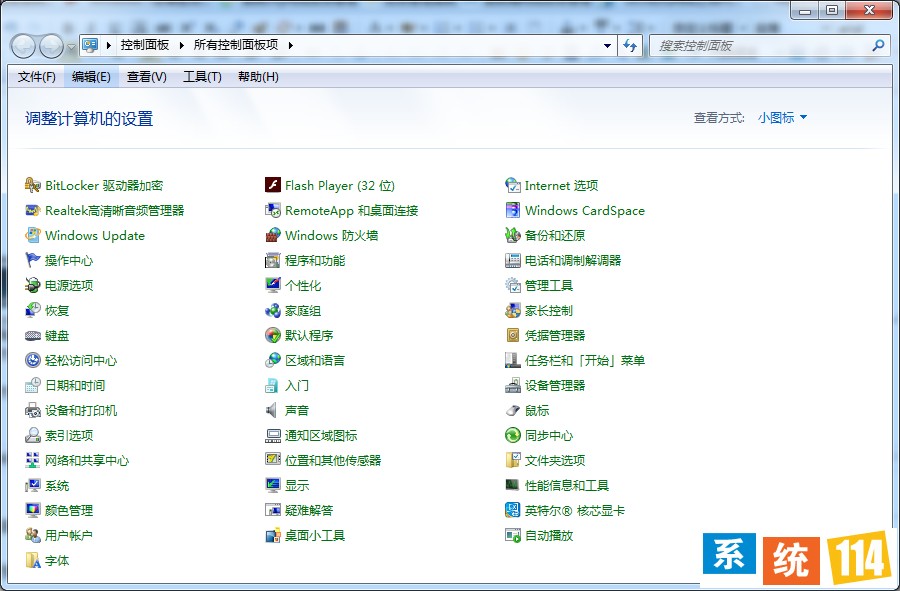Open the 工具(T) menu
This screenshot has width=900, height=591.
[x=202, y=77]
